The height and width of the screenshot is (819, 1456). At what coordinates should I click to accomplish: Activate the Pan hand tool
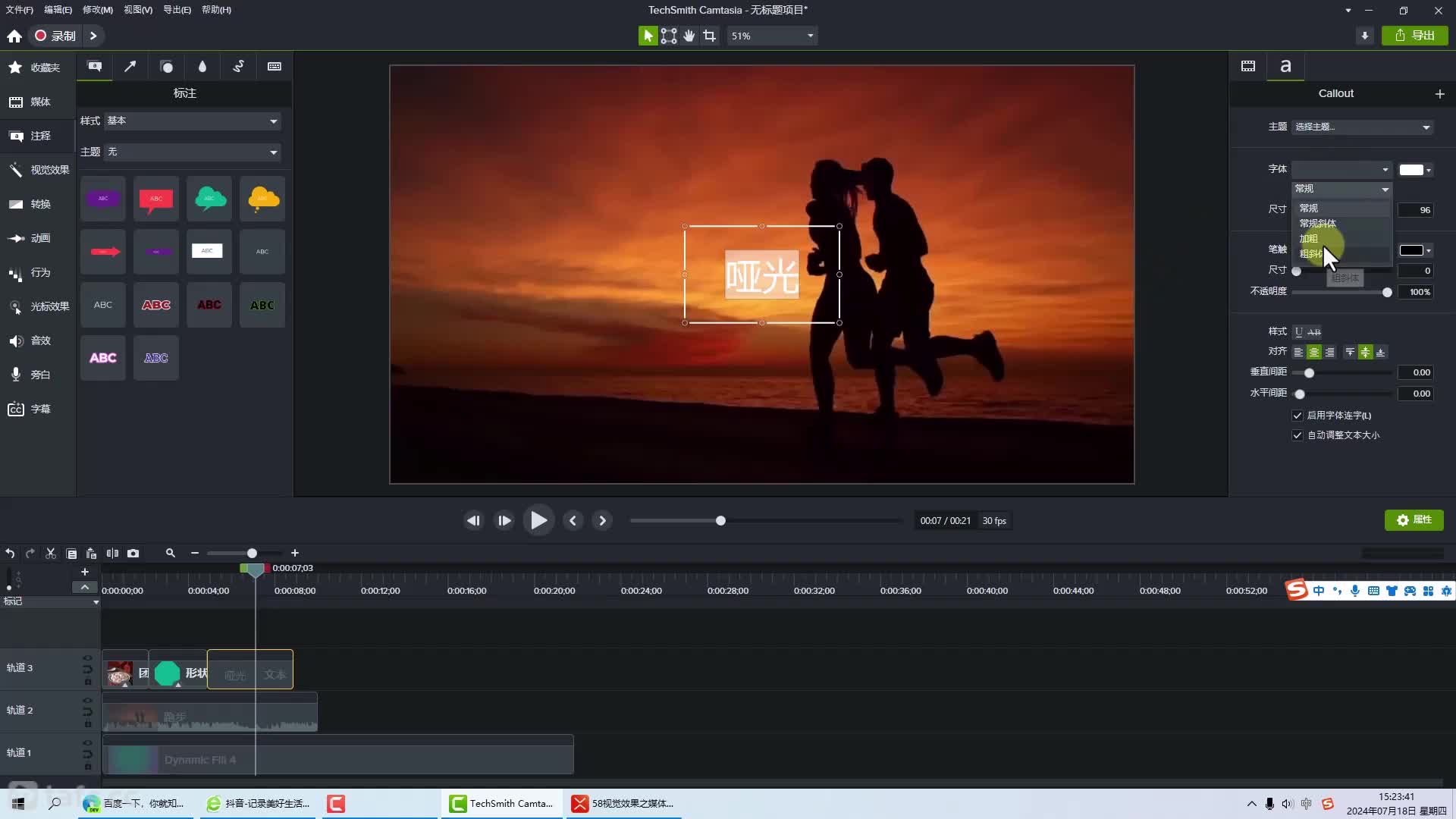pyautogui.click(x=689, y=36)
